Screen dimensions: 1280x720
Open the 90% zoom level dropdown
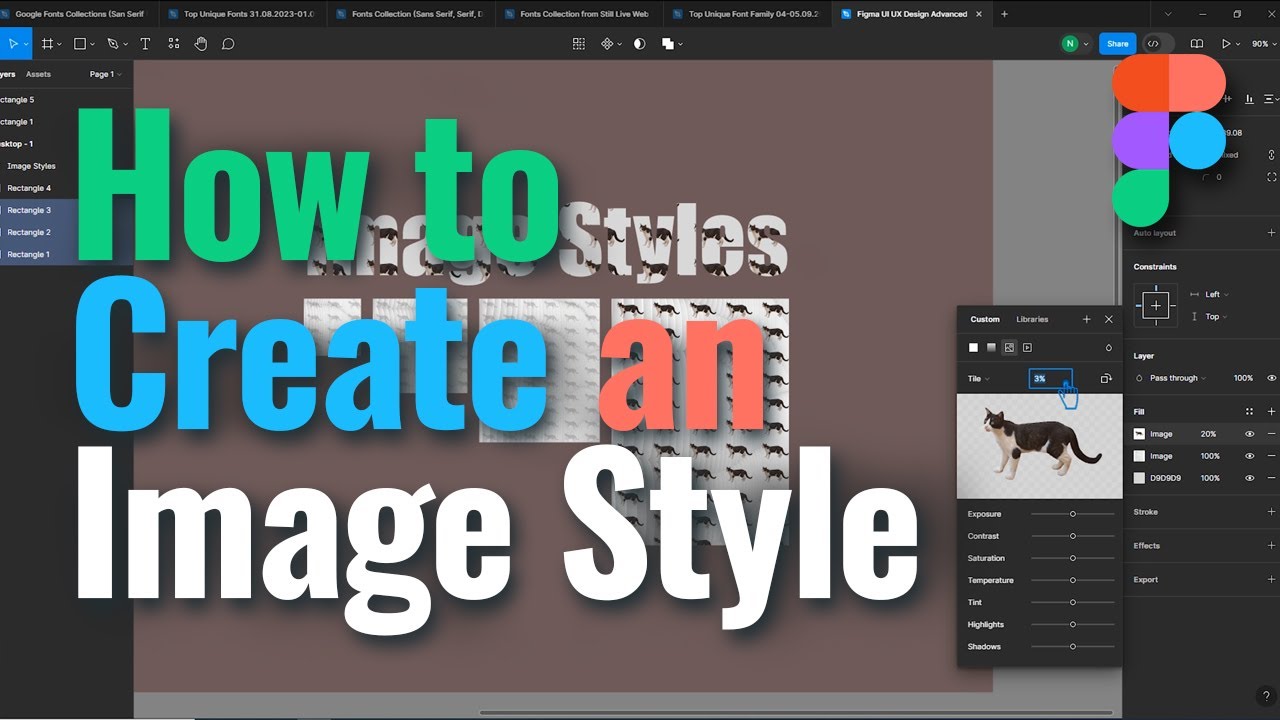(1263, 43)
